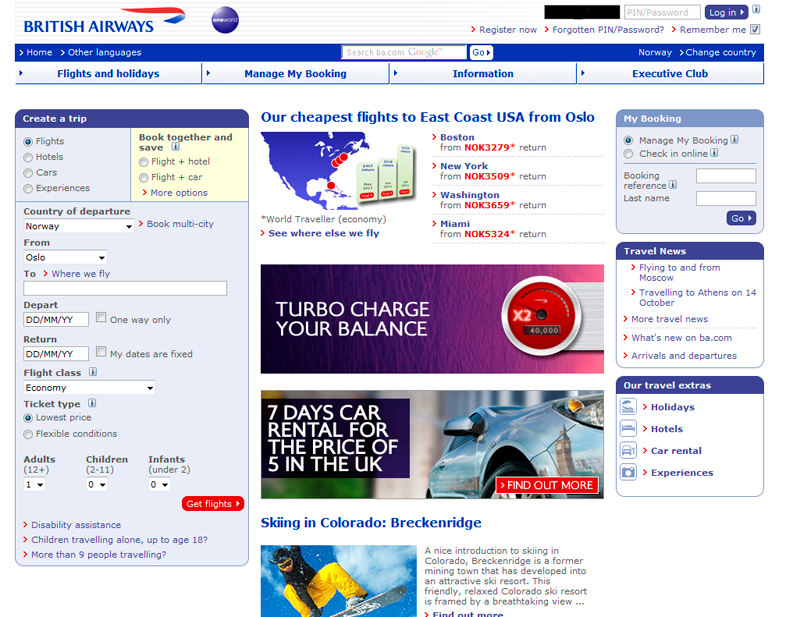Select Flight + hotel option
800x617 pixels.
click(x=143, y=162)
